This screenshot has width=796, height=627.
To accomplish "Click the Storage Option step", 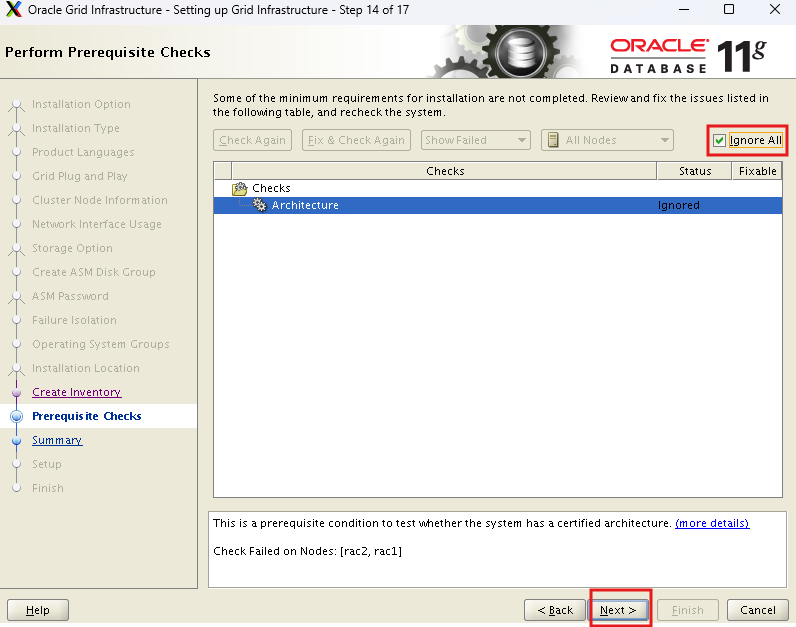I will (72, 248).
